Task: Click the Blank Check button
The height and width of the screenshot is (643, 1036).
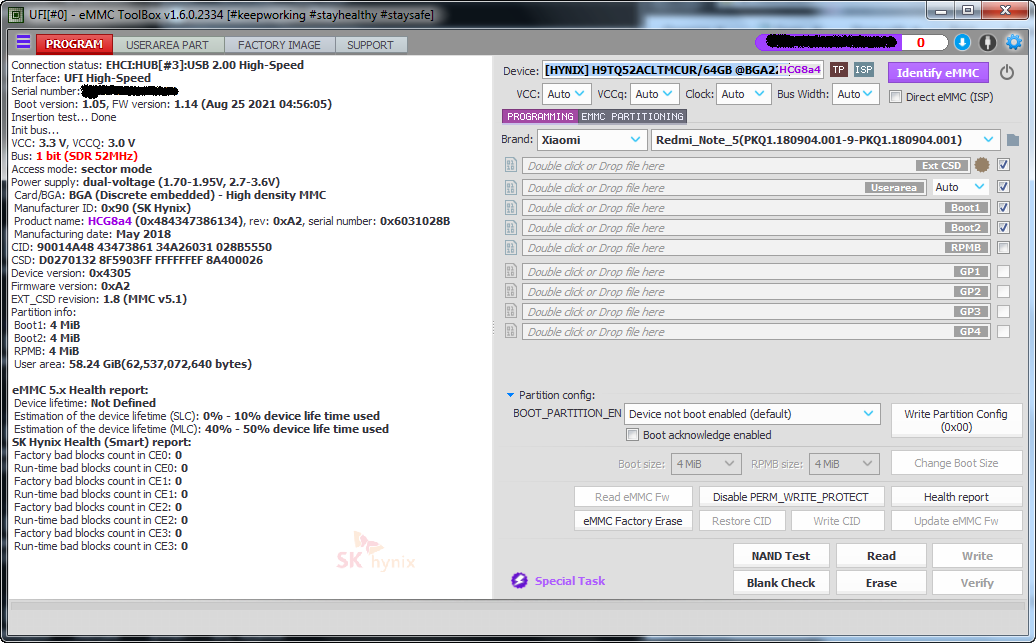Action: [780, 583]
